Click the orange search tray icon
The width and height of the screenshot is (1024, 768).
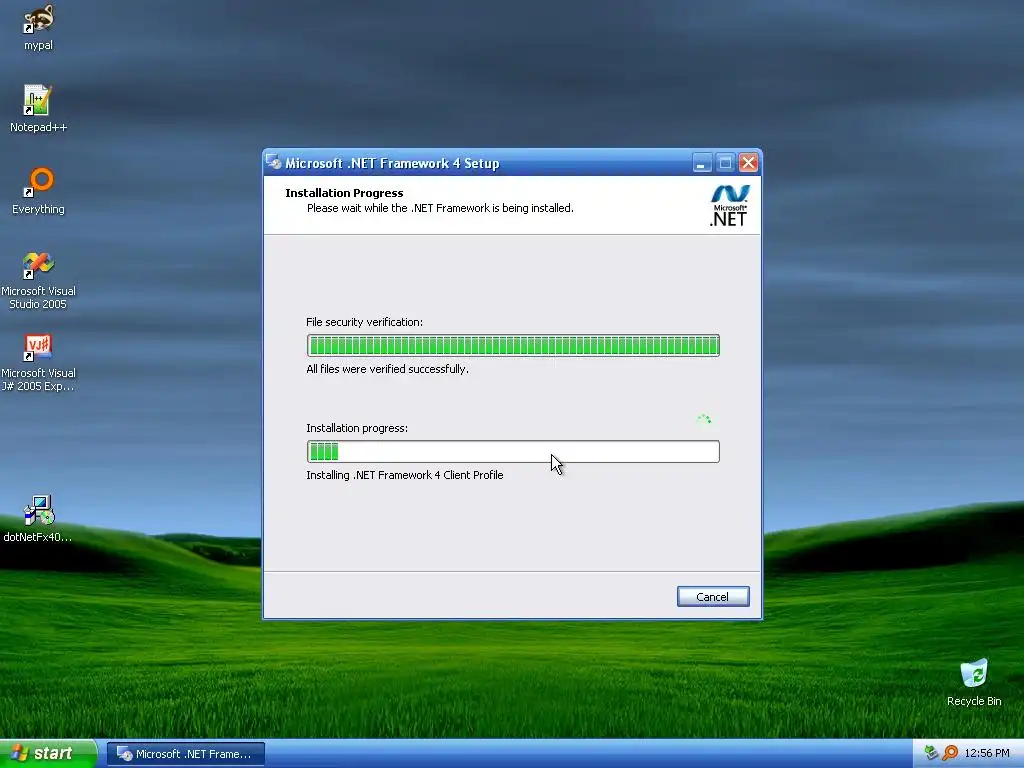tap(950, 753)
